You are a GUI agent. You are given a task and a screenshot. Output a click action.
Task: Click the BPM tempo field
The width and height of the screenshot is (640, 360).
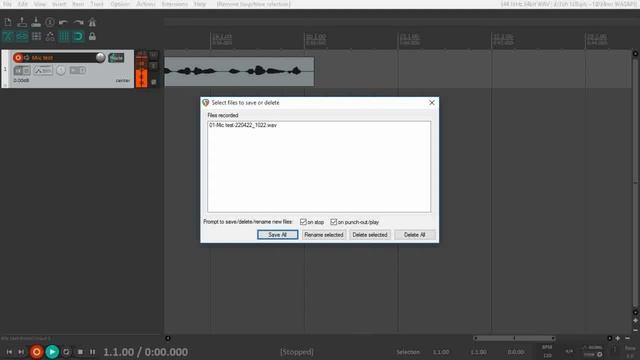coord(547,352)
